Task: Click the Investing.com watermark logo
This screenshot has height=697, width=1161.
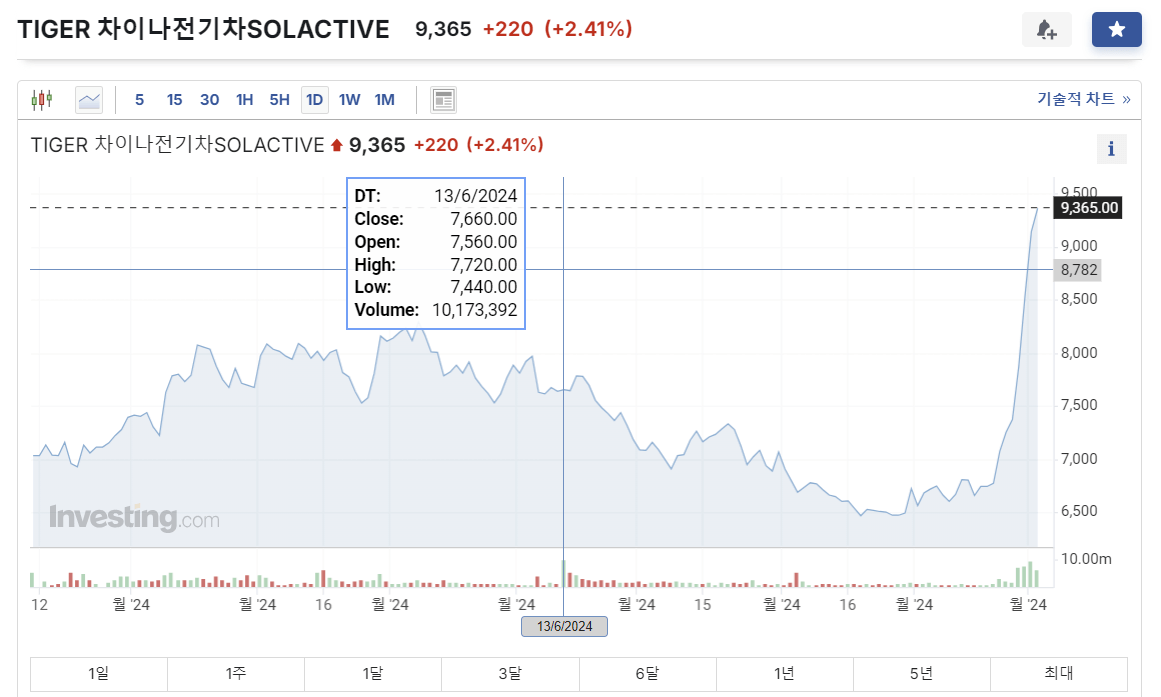Action: pos(135,518)
